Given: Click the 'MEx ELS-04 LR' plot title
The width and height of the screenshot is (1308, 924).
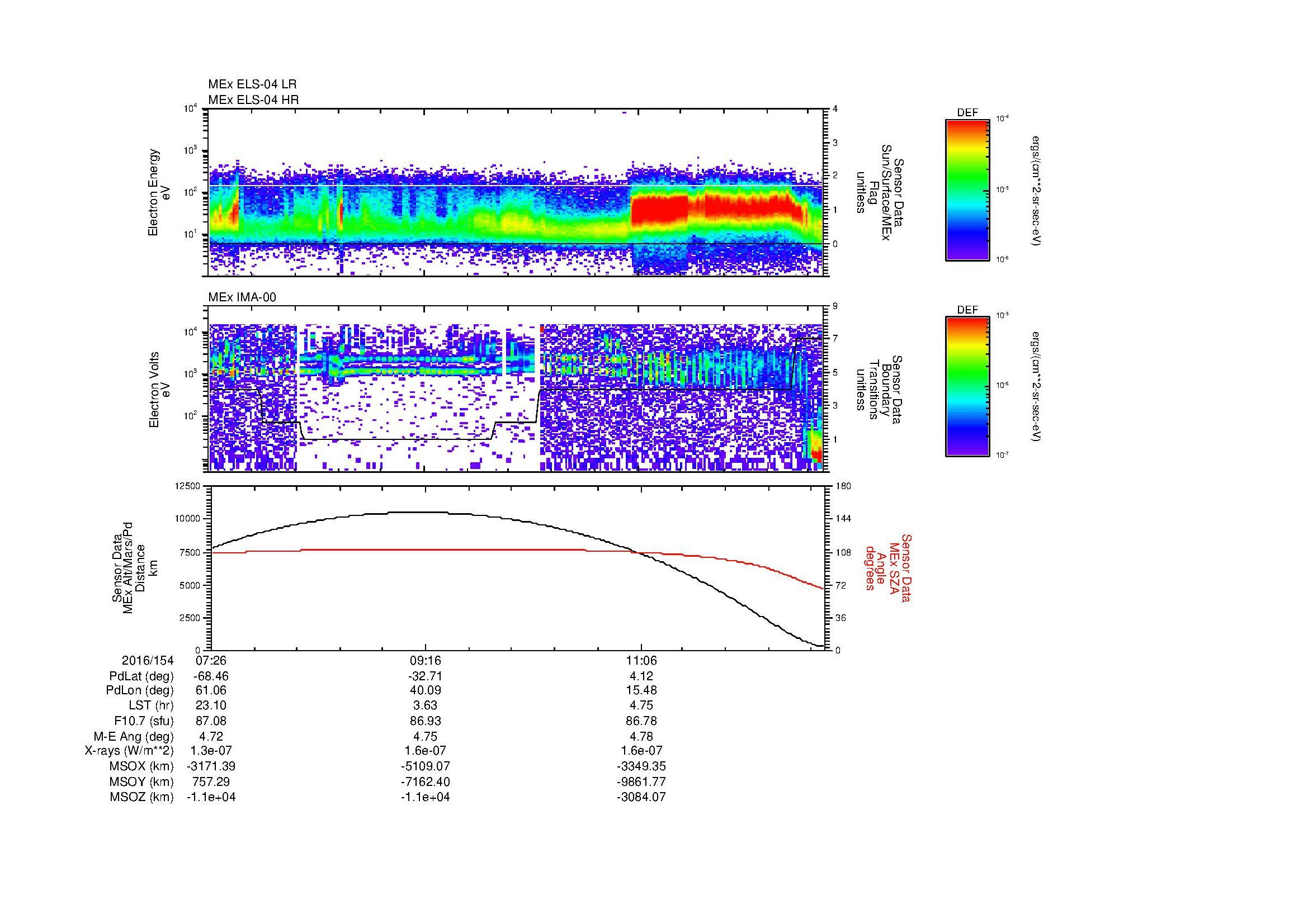Looking at the screenshot, I should point(252,84).
